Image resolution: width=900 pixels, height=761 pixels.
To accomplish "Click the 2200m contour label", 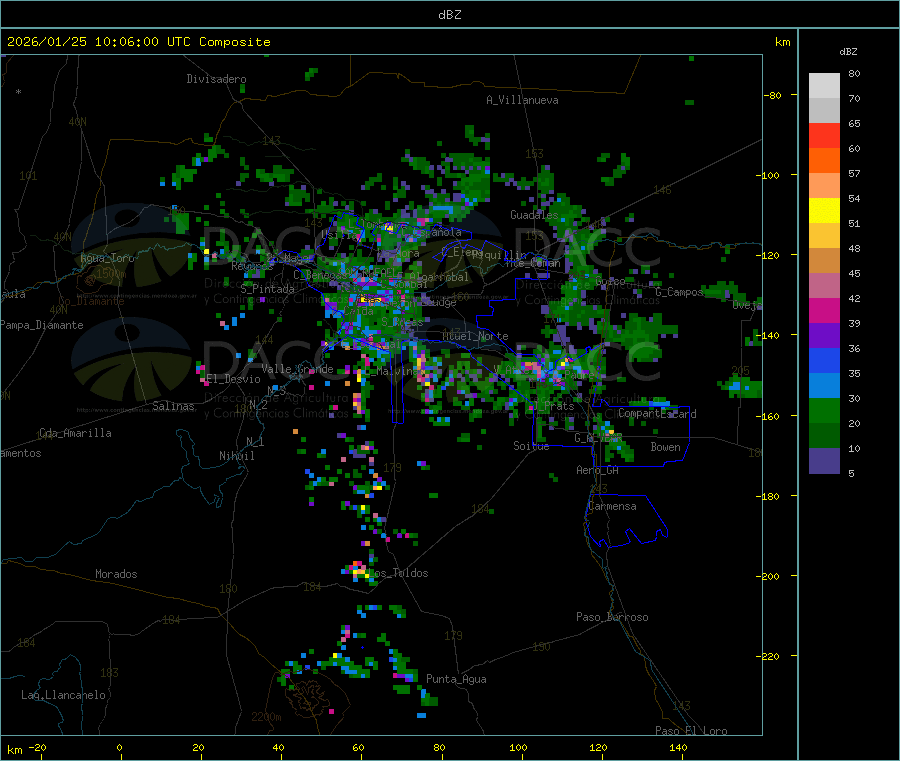I will (x=266, y=717).
